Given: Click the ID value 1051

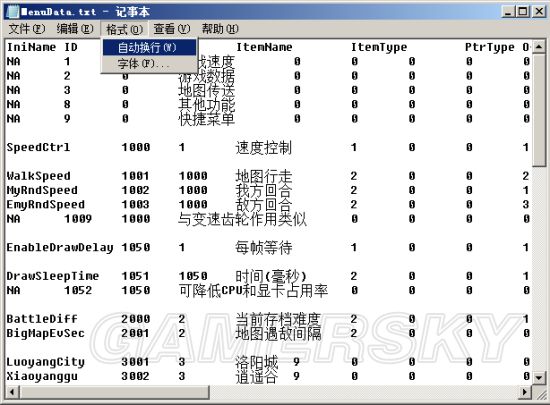Looking at the screenshot, I should (136, 276).
